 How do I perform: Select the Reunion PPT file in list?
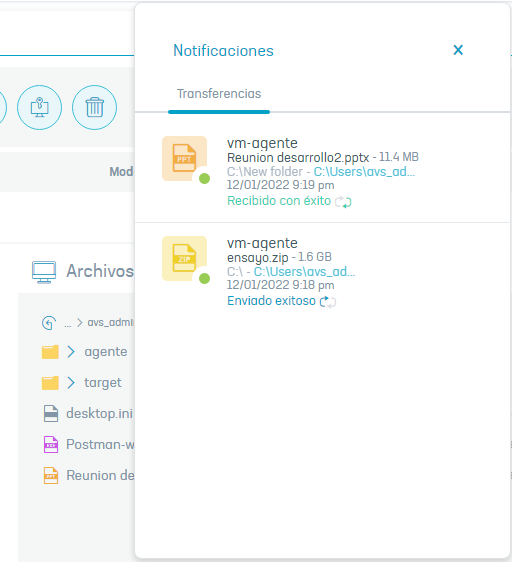click(88, 476)
